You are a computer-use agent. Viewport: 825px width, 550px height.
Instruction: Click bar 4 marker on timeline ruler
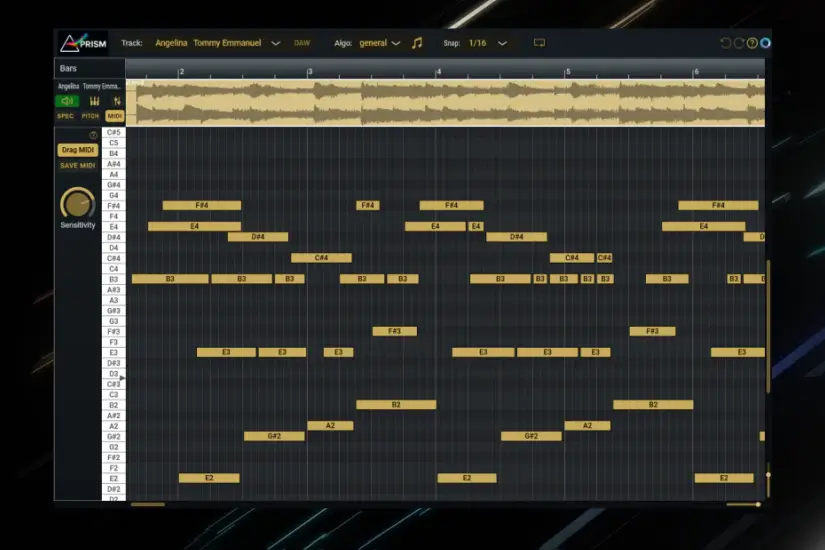pos(439,72)
